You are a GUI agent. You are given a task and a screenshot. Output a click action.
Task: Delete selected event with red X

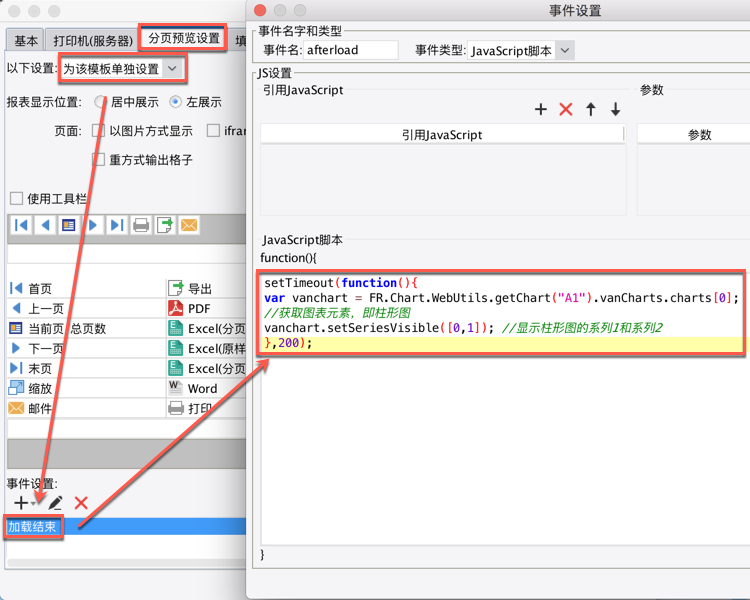click(81, 503)
